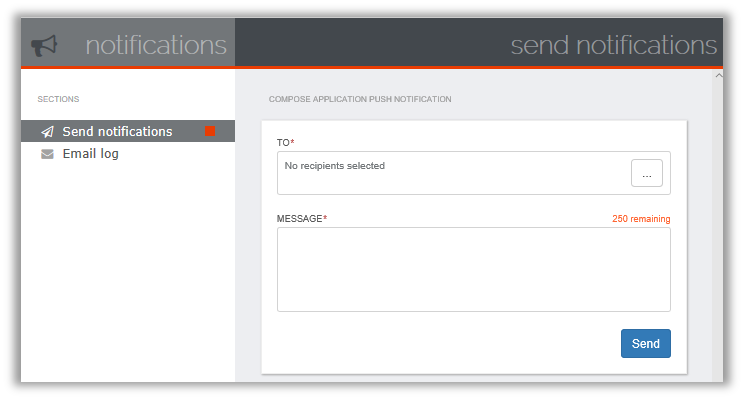
Task: Click the scroll up arrow
Action: 719,75
